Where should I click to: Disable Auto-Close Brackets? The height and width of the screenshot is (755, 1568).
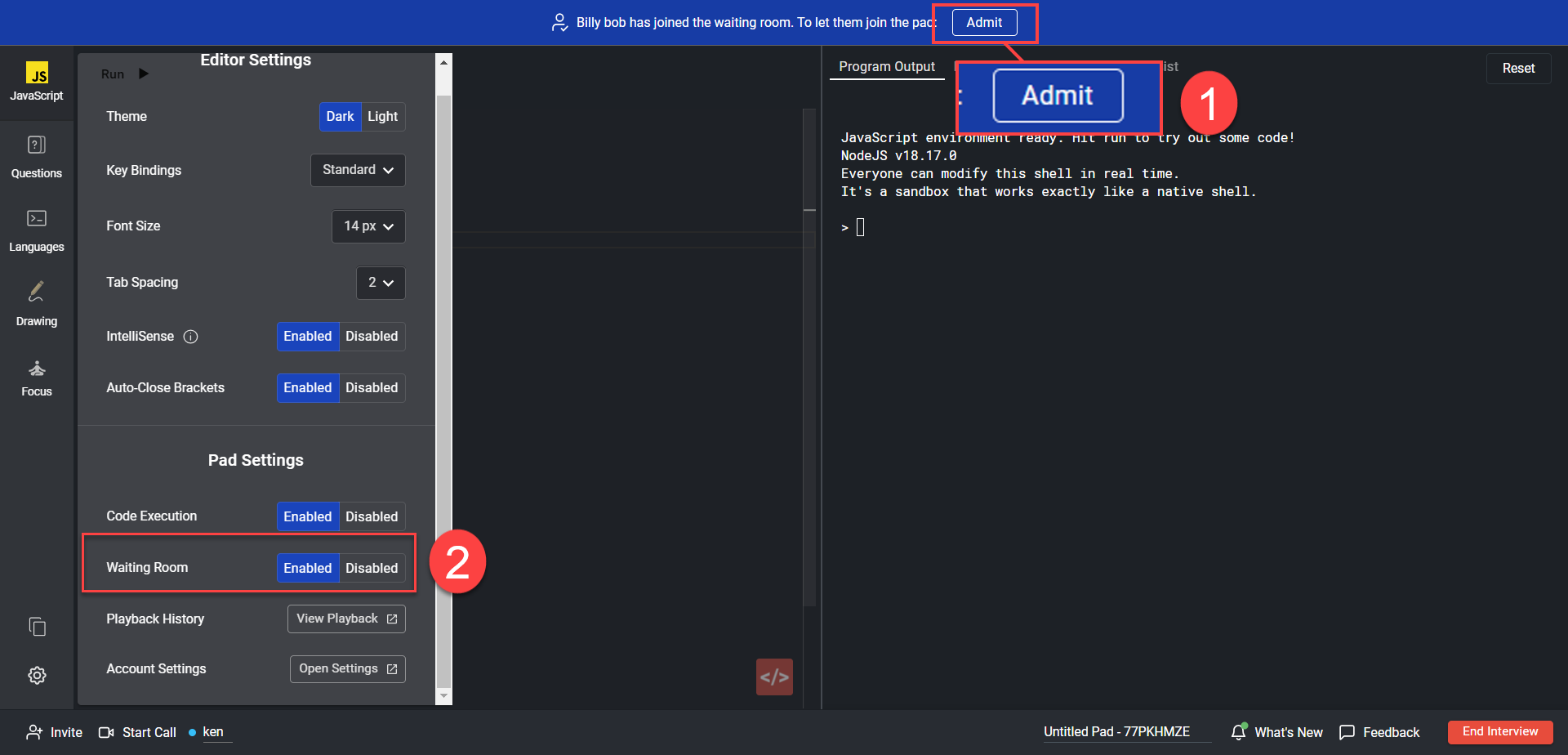tap(372, 388)
